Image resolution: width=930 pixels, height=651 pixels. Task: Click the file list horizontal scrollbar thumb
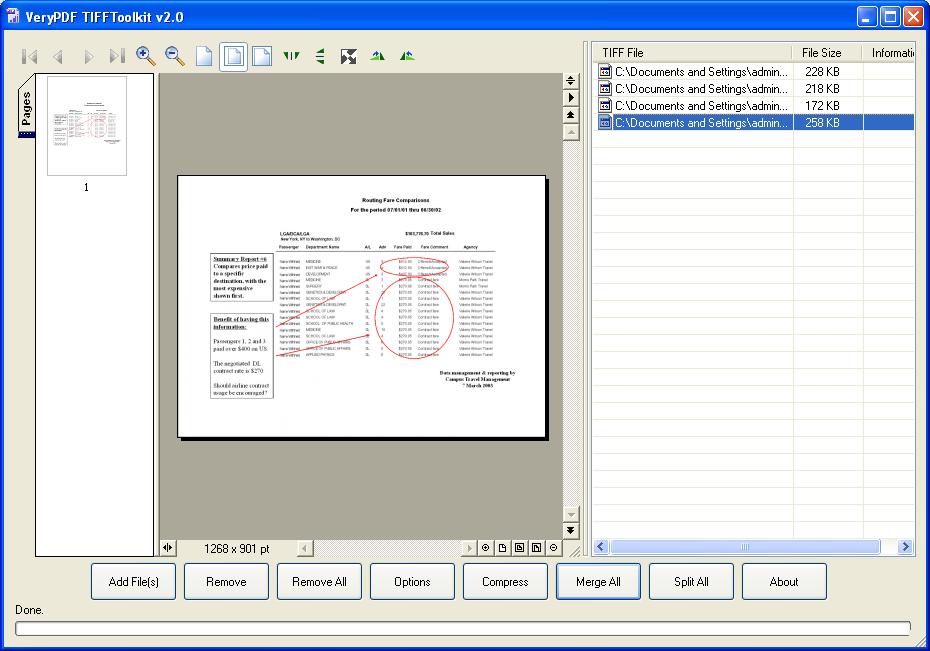745,547
